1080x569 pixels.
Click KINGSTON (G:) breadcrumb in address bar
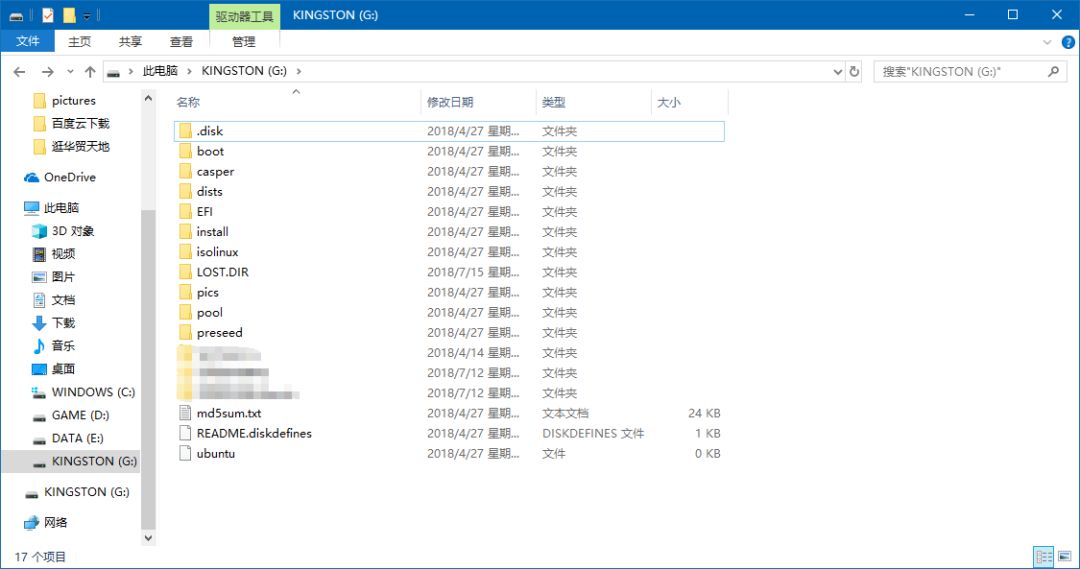pos(244,71)
